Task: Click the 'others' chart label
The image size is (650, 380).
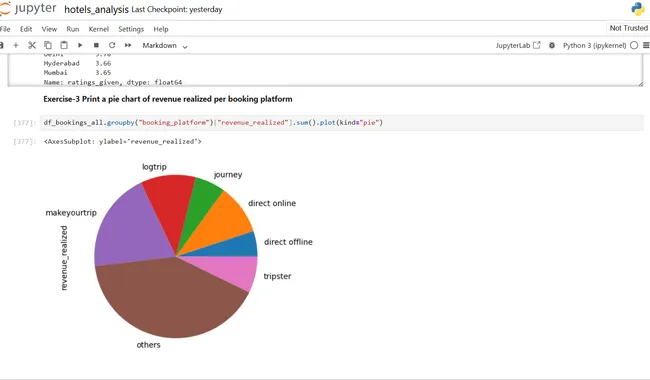Action: pos(148,345)
